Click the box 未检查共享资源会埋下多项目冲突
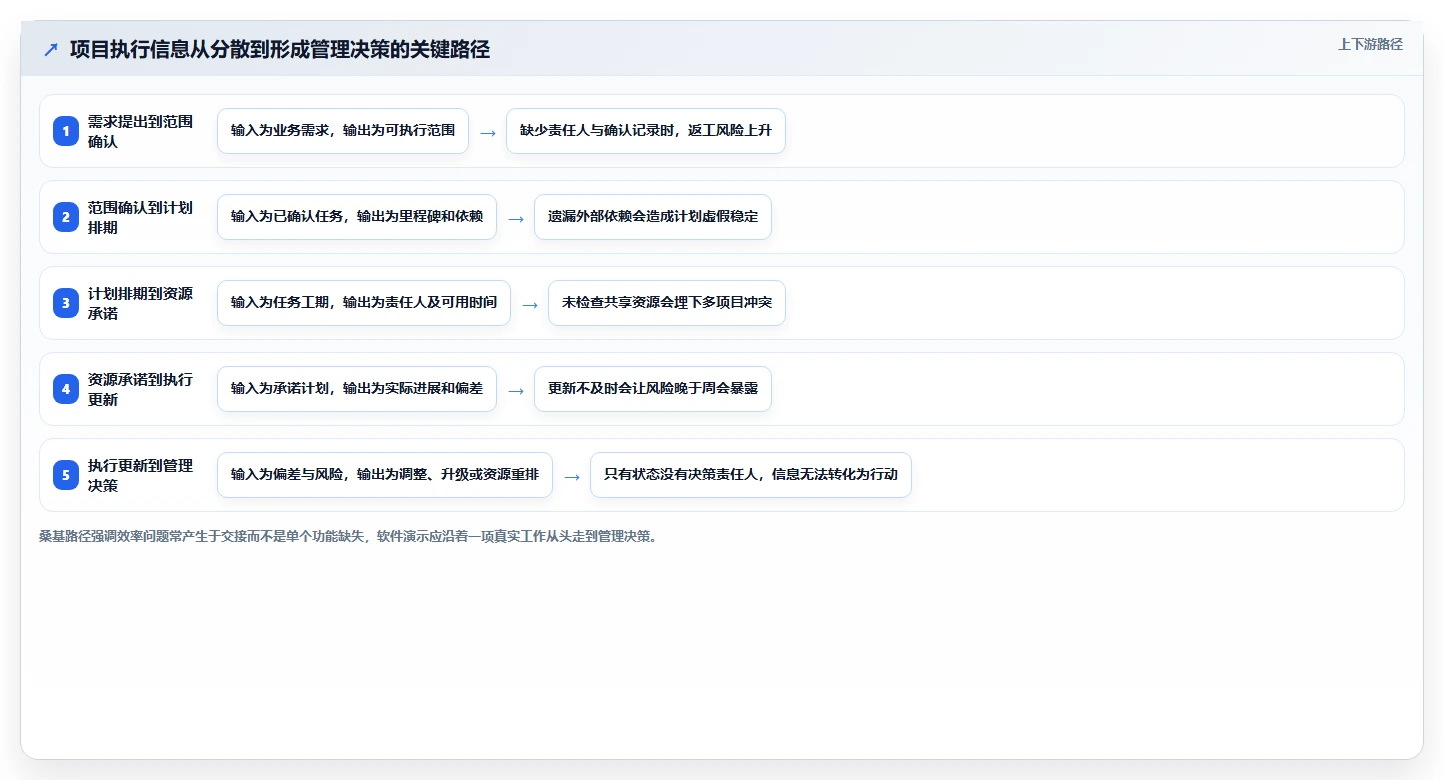1444x780 pixels. pos(667,303)
